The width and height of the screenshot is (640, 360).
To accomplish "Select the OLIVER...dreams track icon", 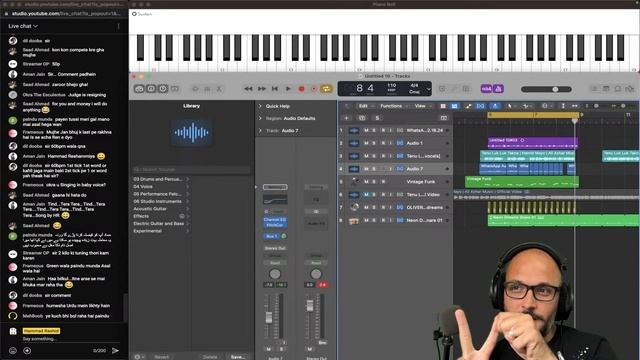I will click(354, 207).
